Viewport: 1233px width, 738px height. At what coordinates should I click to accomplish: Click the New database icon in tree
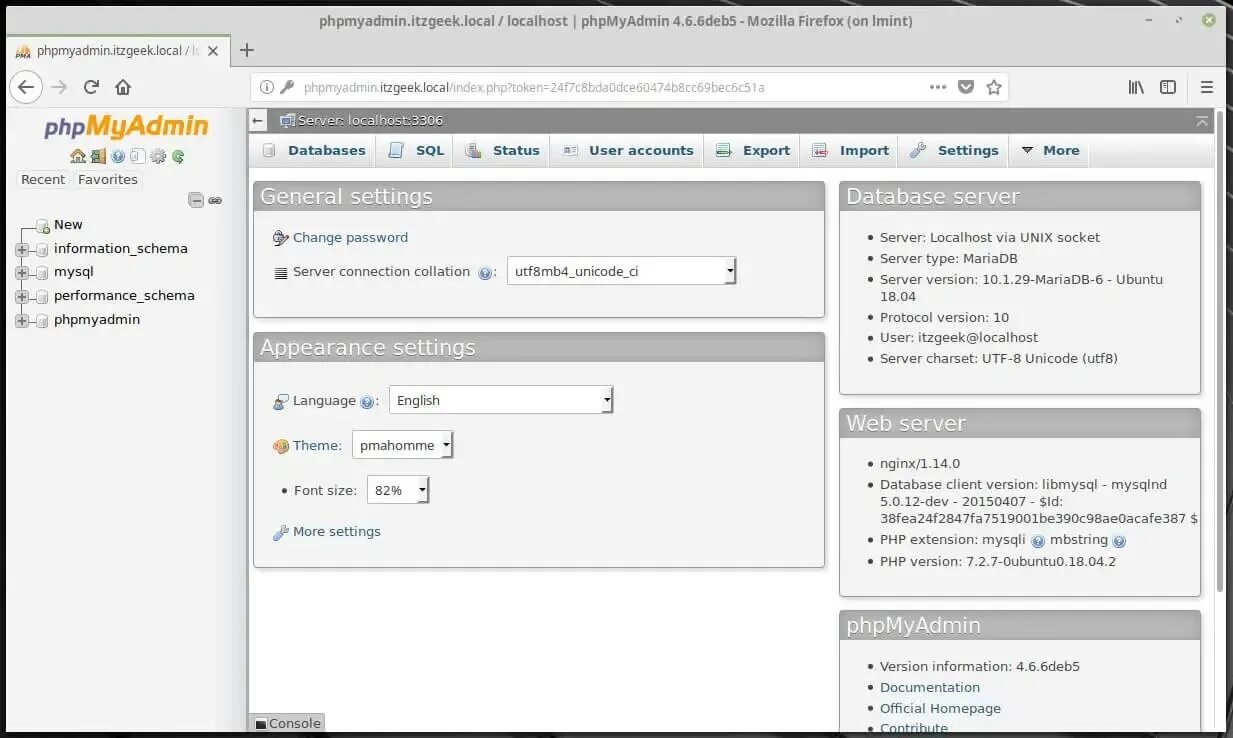point(42,226)
